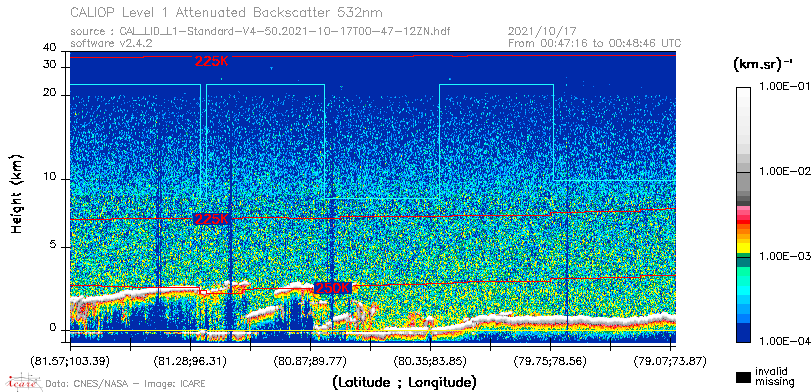Click the '(80.35;83.85)' tick label
This screenshot has width=811, height=392.
coord(430,360)
